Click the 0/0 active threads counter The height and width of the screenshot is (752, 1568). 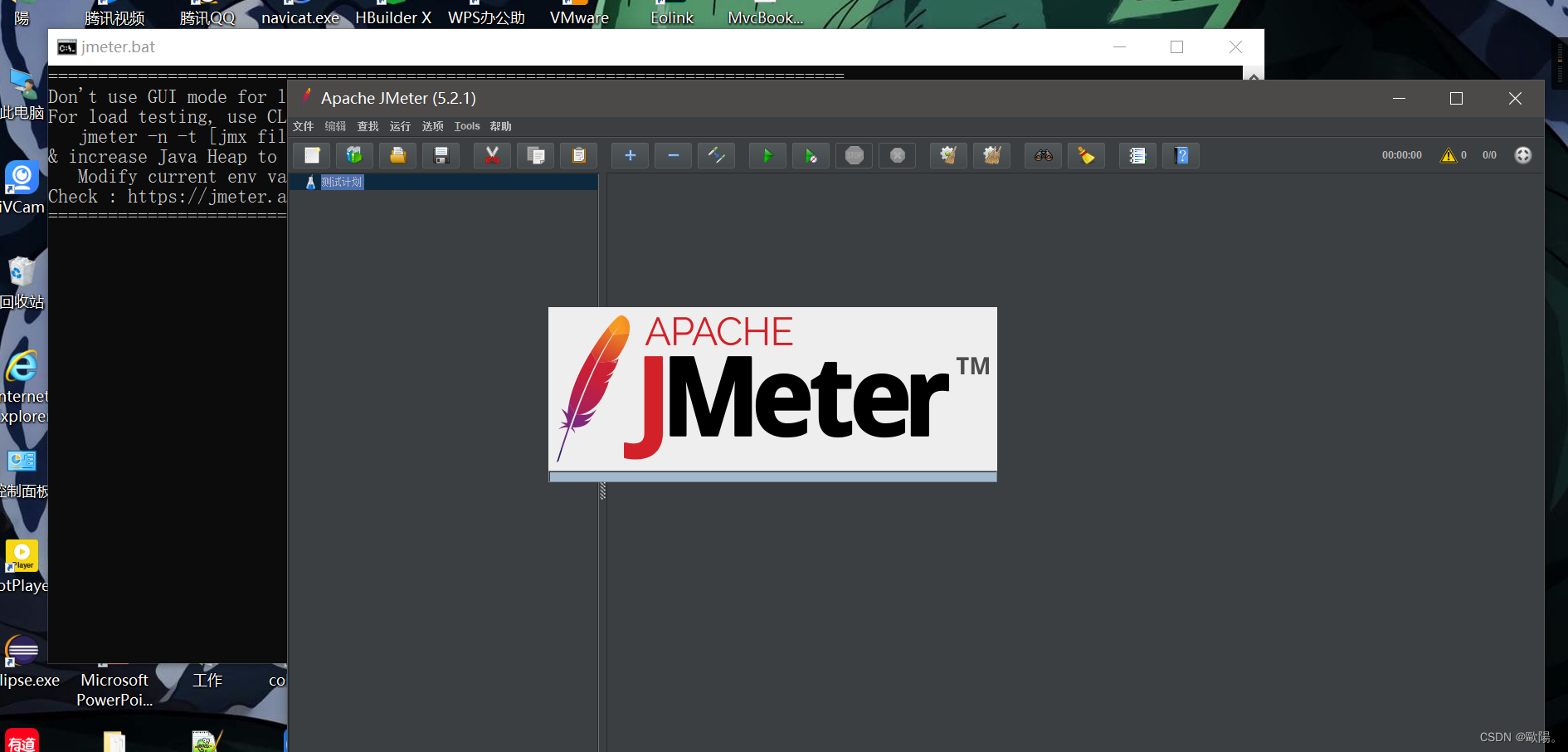click(1490, 155)
